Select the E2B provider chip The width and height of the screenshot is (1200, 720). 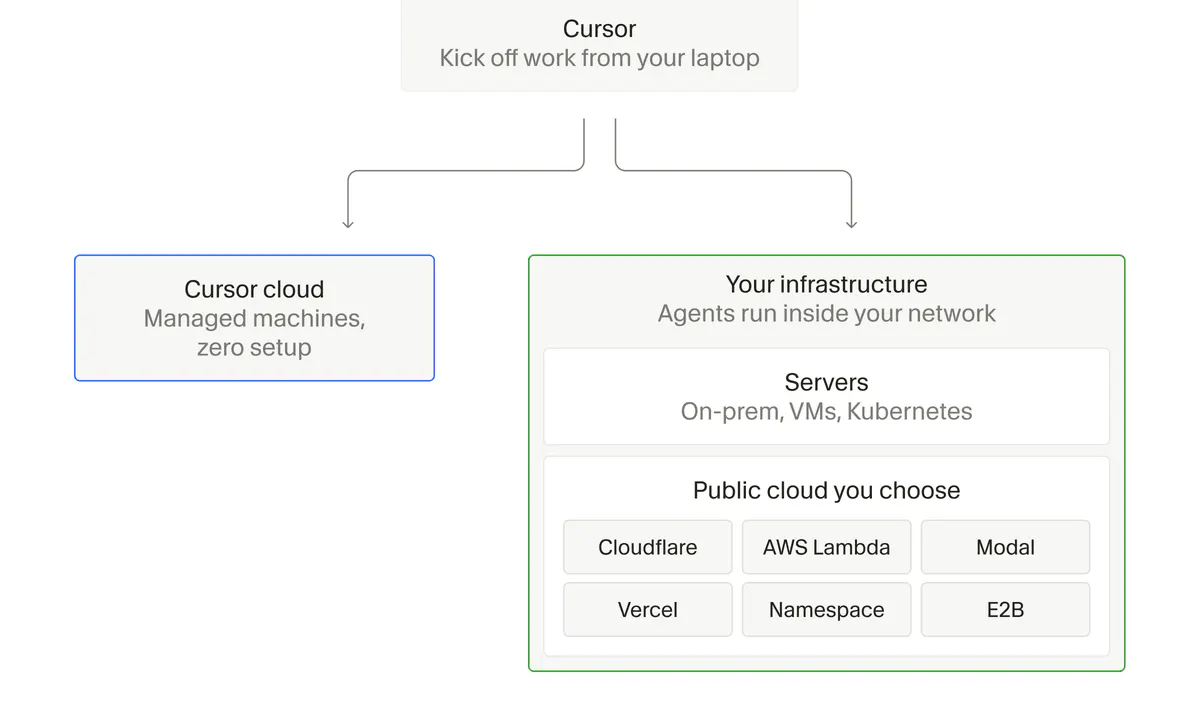[1005, 610]
